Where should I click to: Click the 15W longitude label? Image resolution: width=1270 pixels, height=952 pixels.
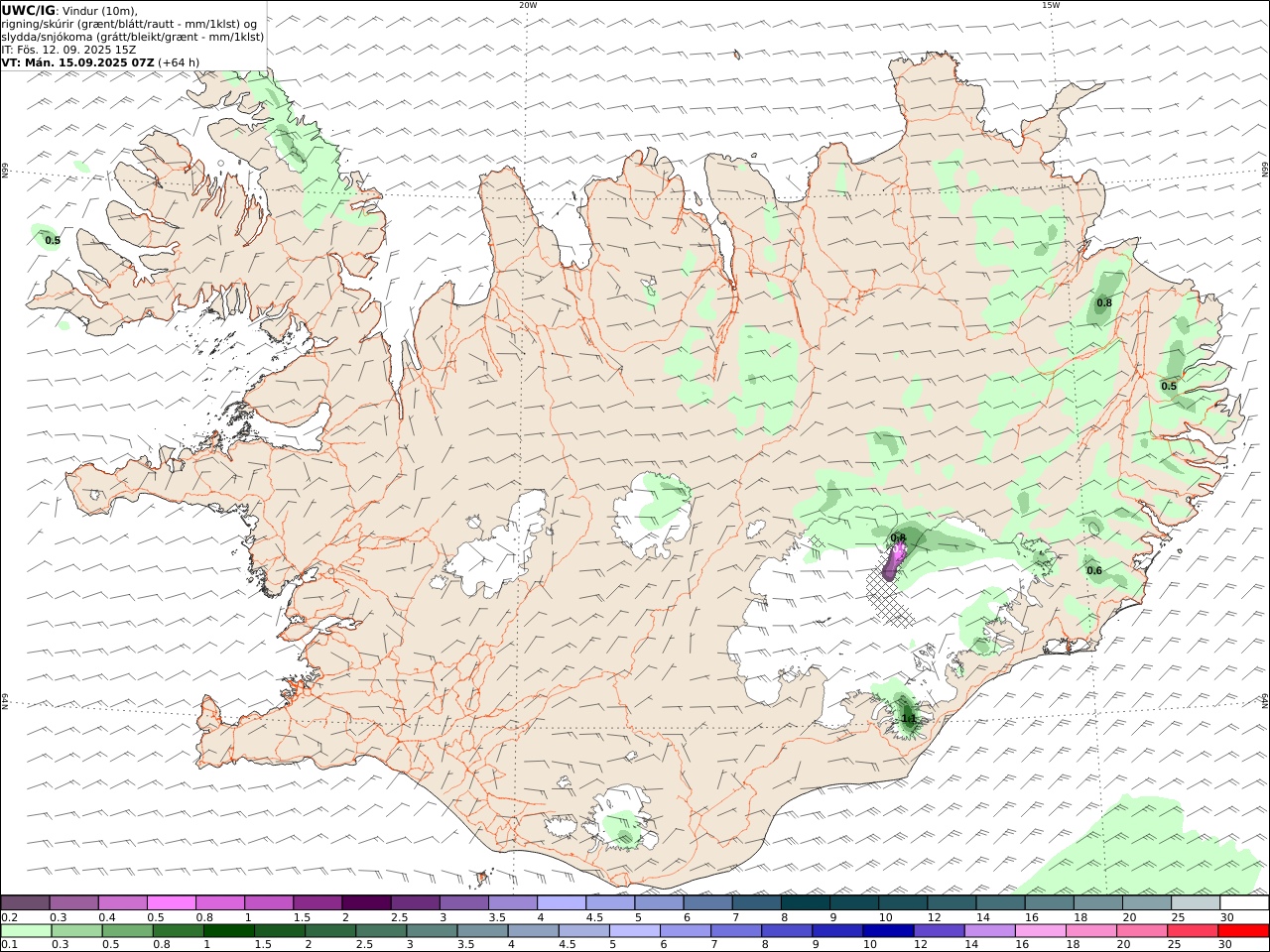[1051, 5]
